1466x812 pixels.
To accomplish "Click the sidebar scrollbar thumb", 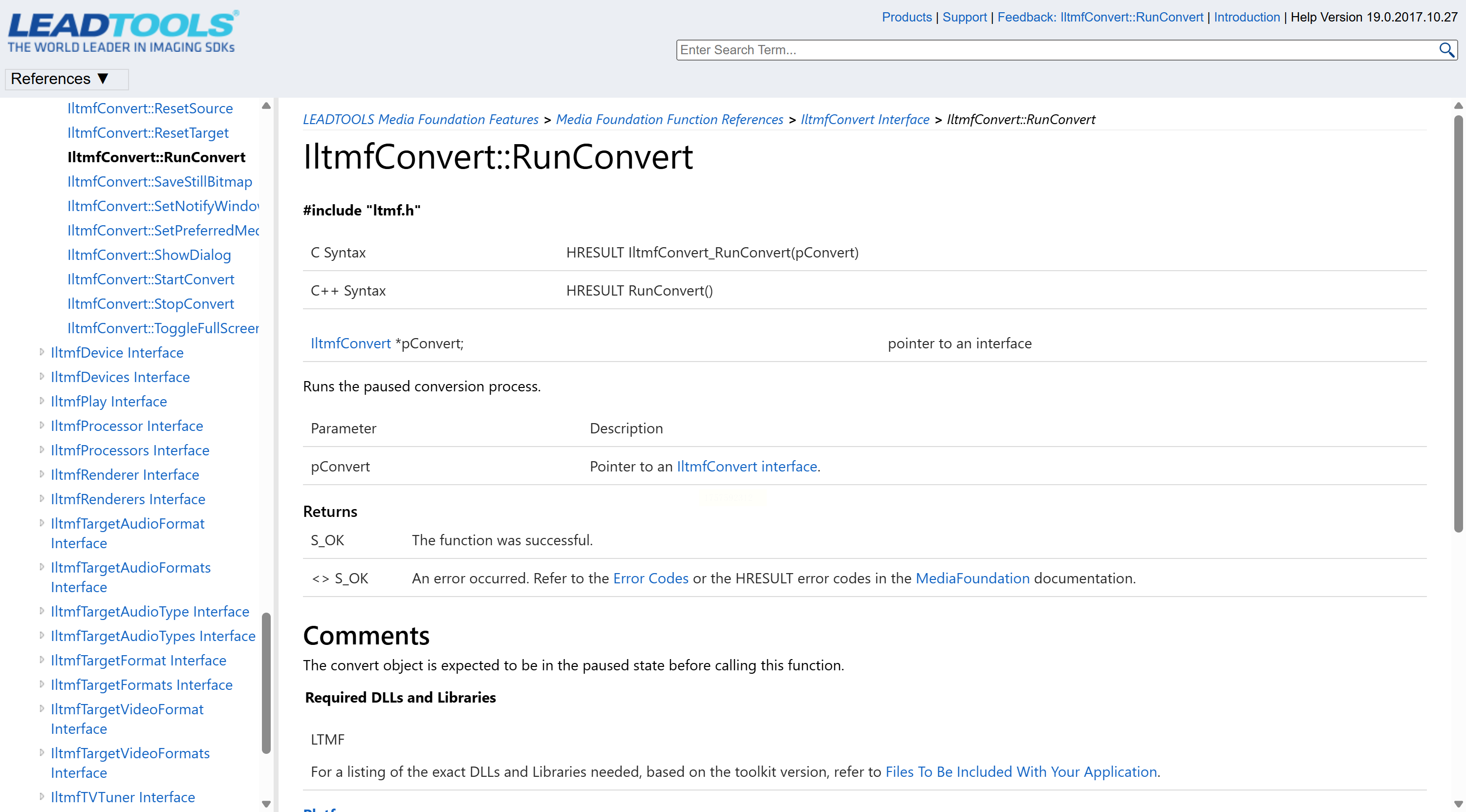I will tap(266, 683).
